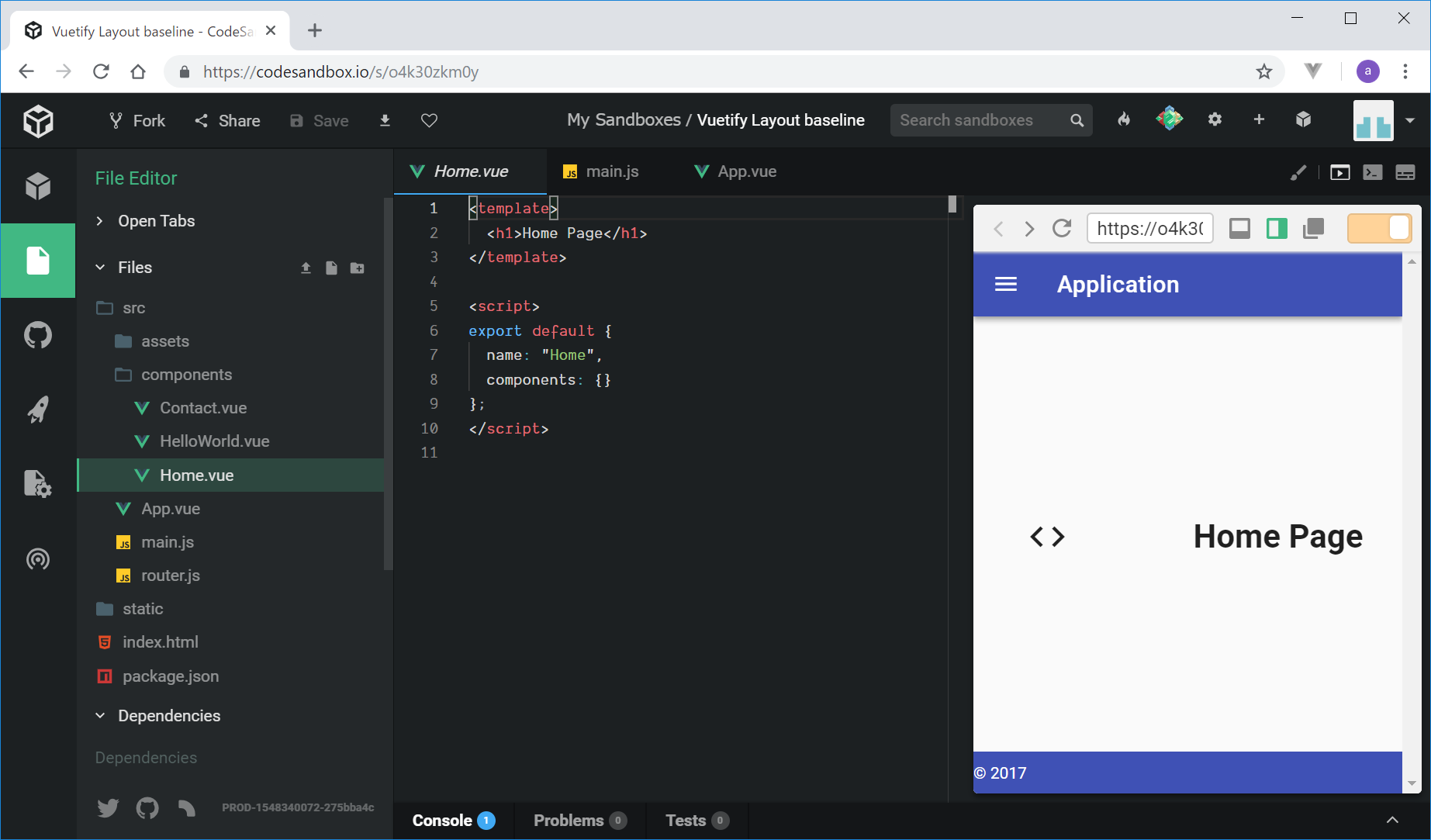The width and height of the screenshot is (1431, 840).
Task: Toggle the terminal view in the editor
Action: tap(1372, 172)
